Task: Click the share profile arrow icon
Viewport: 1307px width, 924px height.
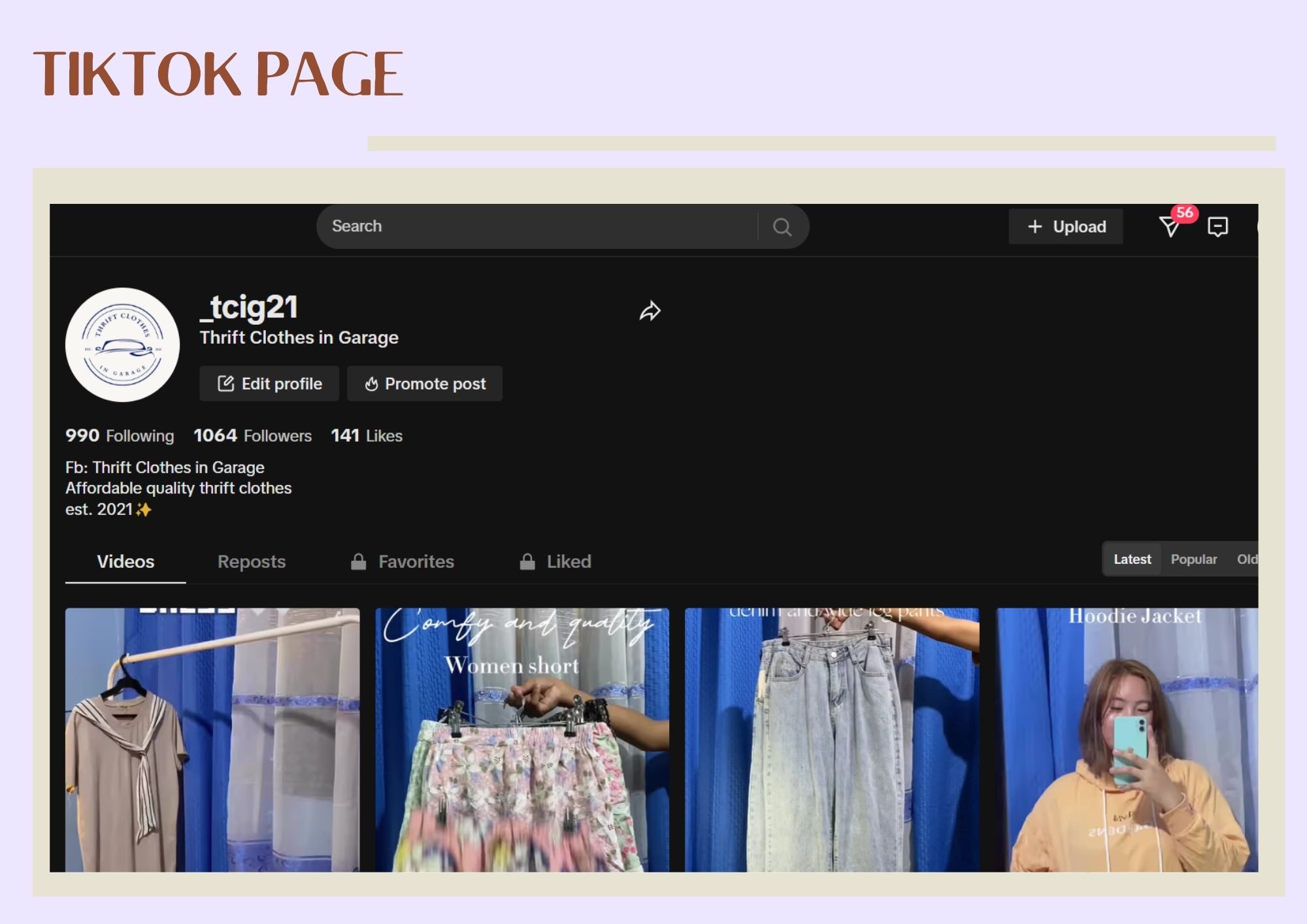Action: tap(650, 311)
